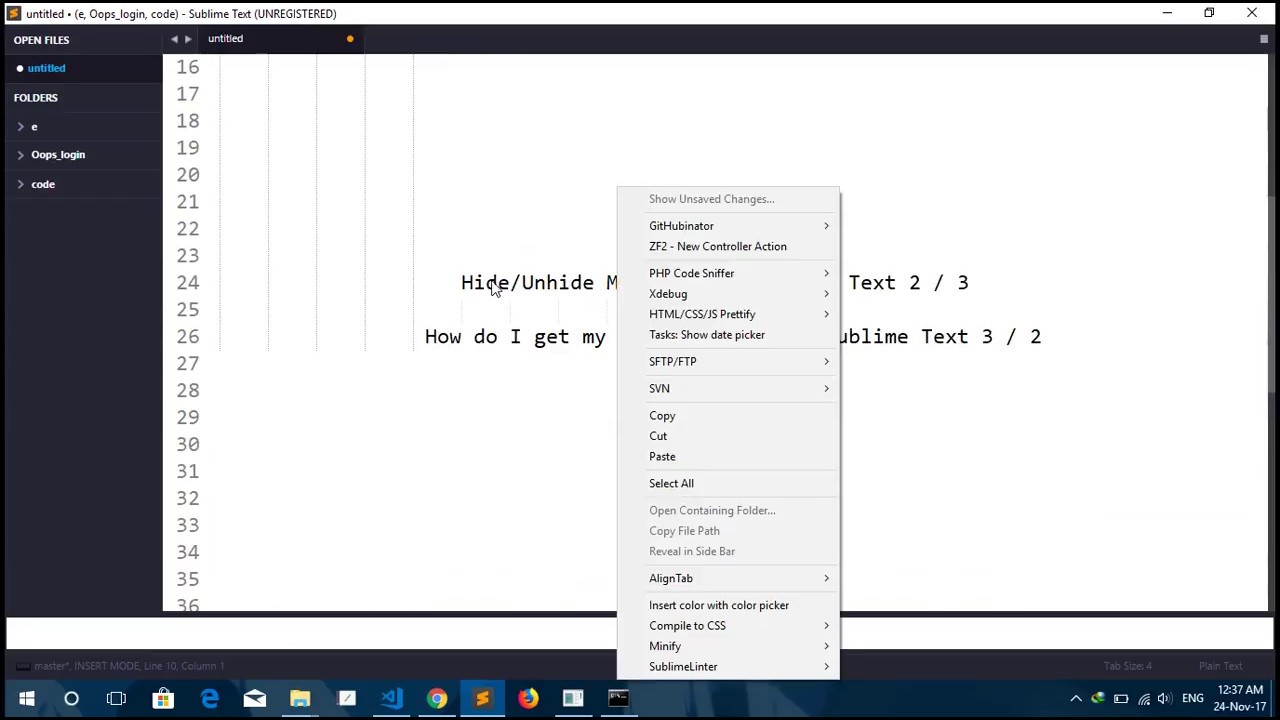1280x720 pixels.
Task: Change the Plain Text syntax selector
Action: click(x=1220, y=666)
